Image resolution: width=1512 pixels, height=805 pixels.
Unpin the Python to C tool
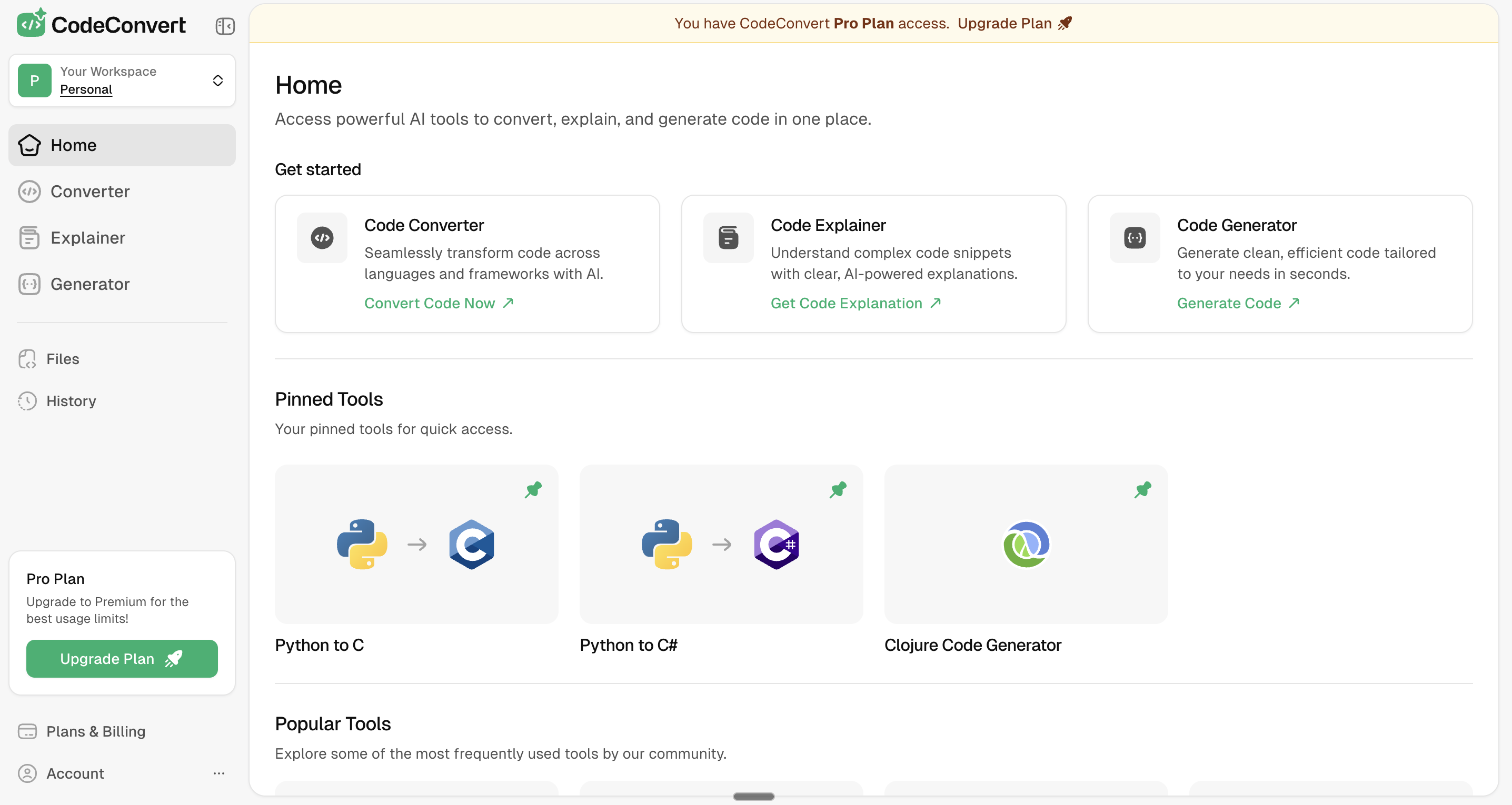point(533,489)
